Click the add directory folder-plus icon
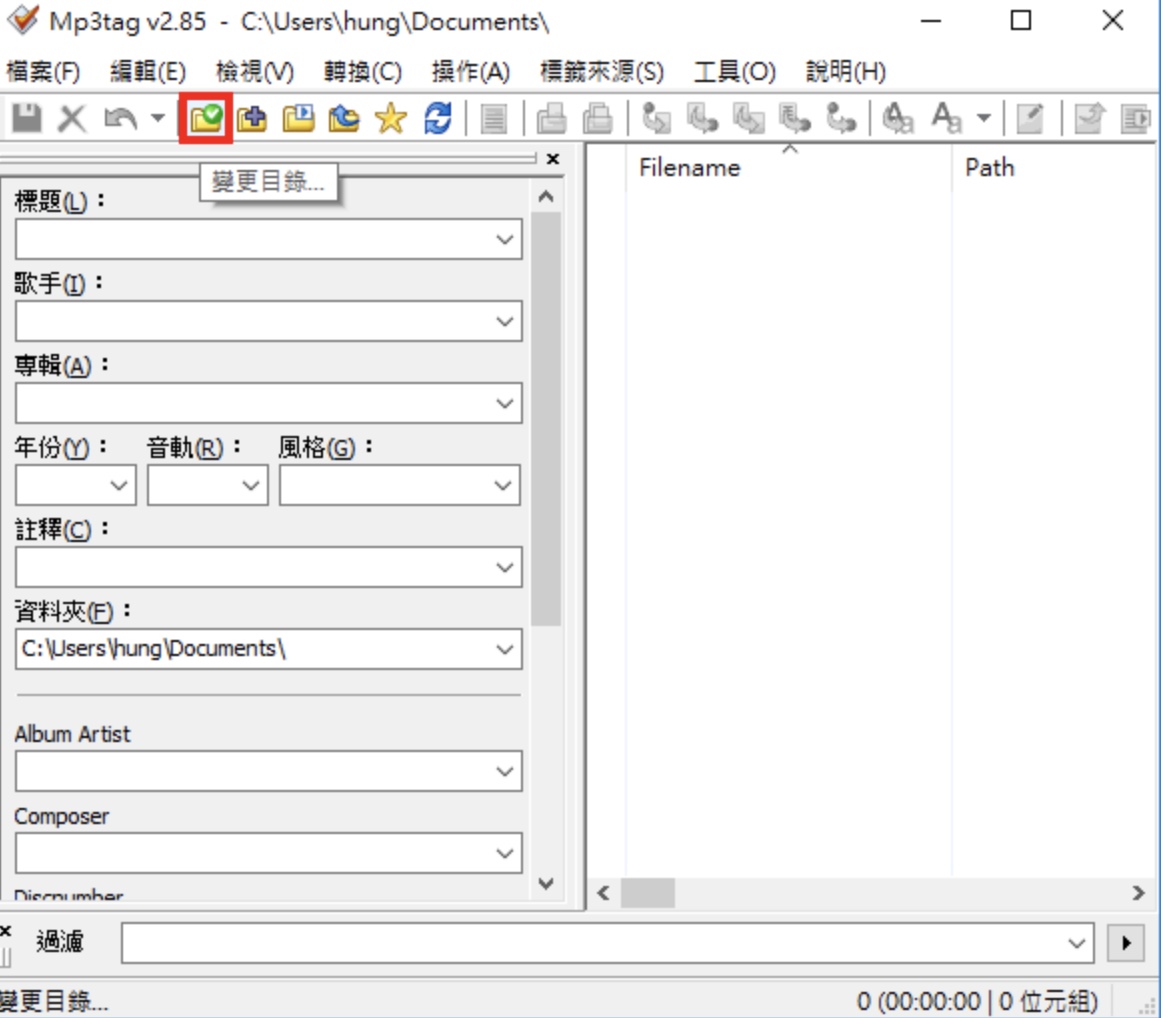This screenshot has width=1168, height=1018. (253, 118)
